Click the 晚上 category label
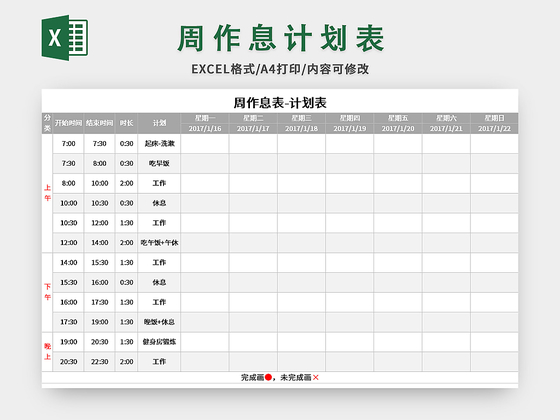 [48, 351]
